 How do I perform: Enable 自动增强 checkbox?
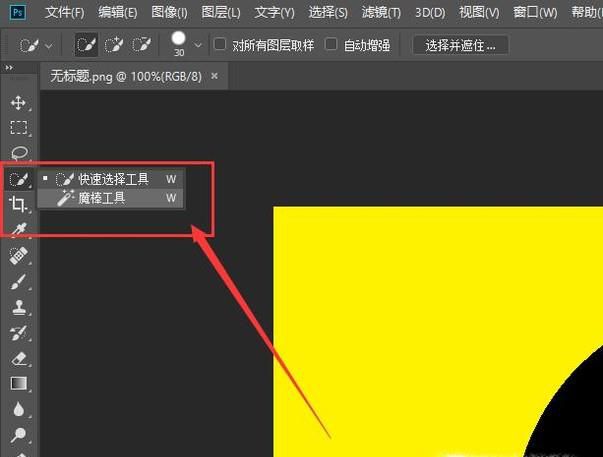pyautogui.click(x=331, y=44)
